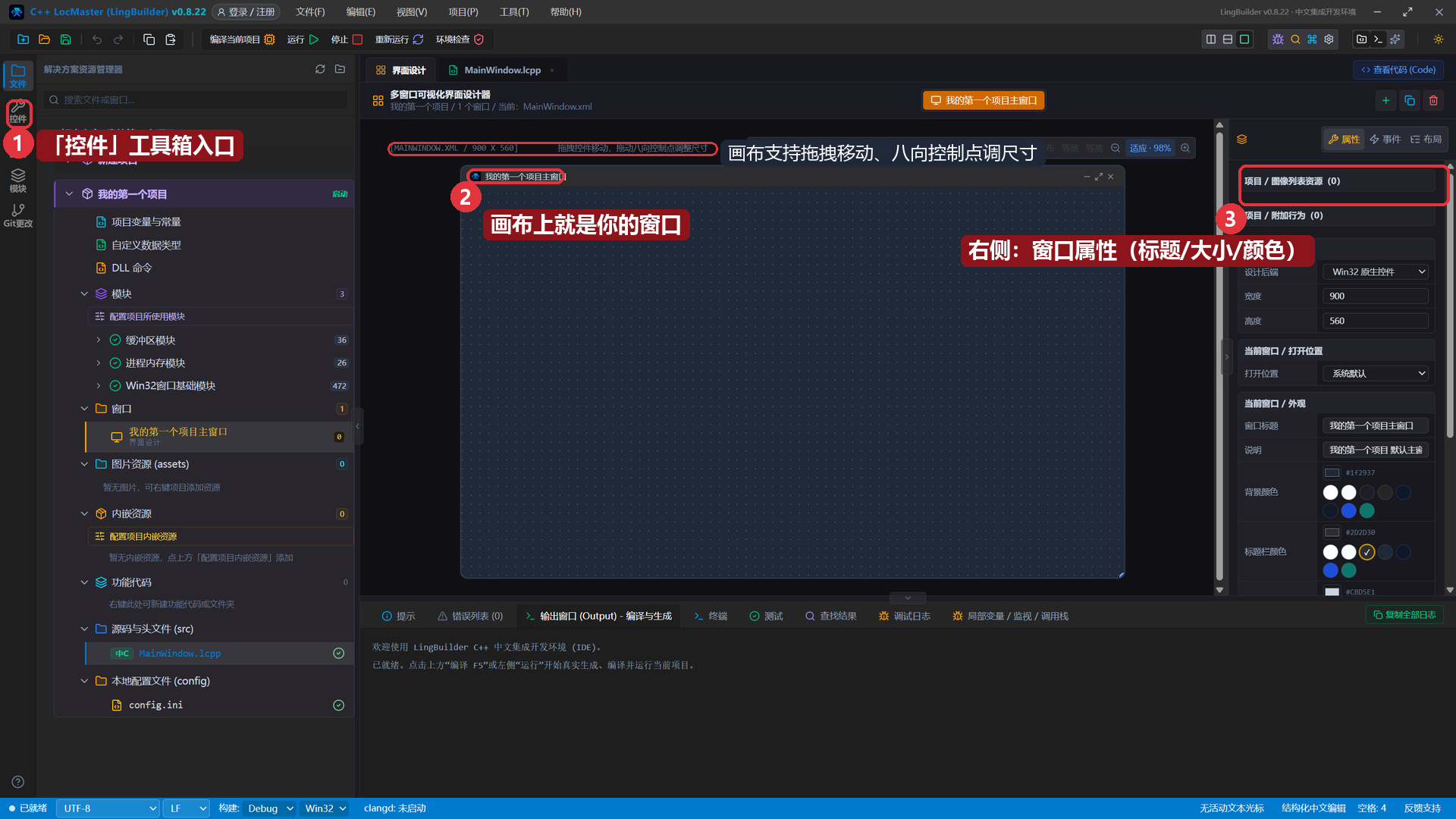1456x819 pixels.
Task: Click the 搜索文件或窗口 search field
Action: 196,100
